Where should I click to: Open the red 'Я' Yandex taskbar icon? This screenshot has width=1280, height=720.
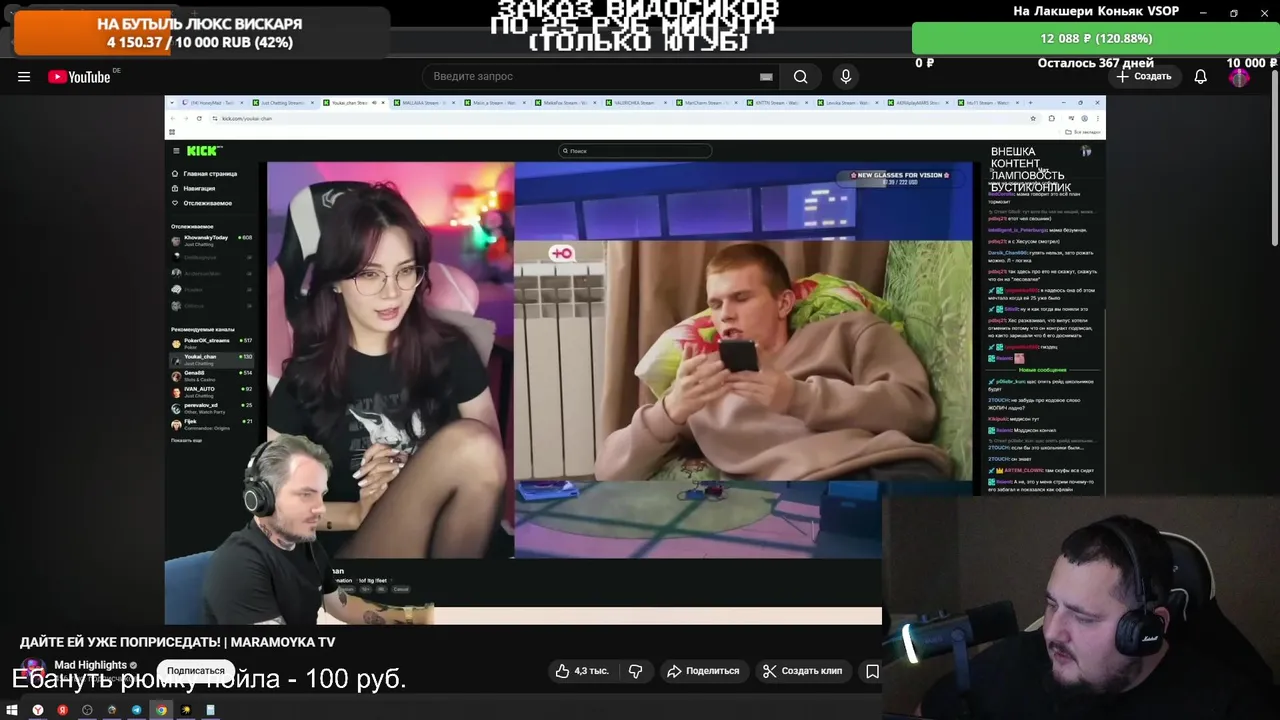[62, 710]
